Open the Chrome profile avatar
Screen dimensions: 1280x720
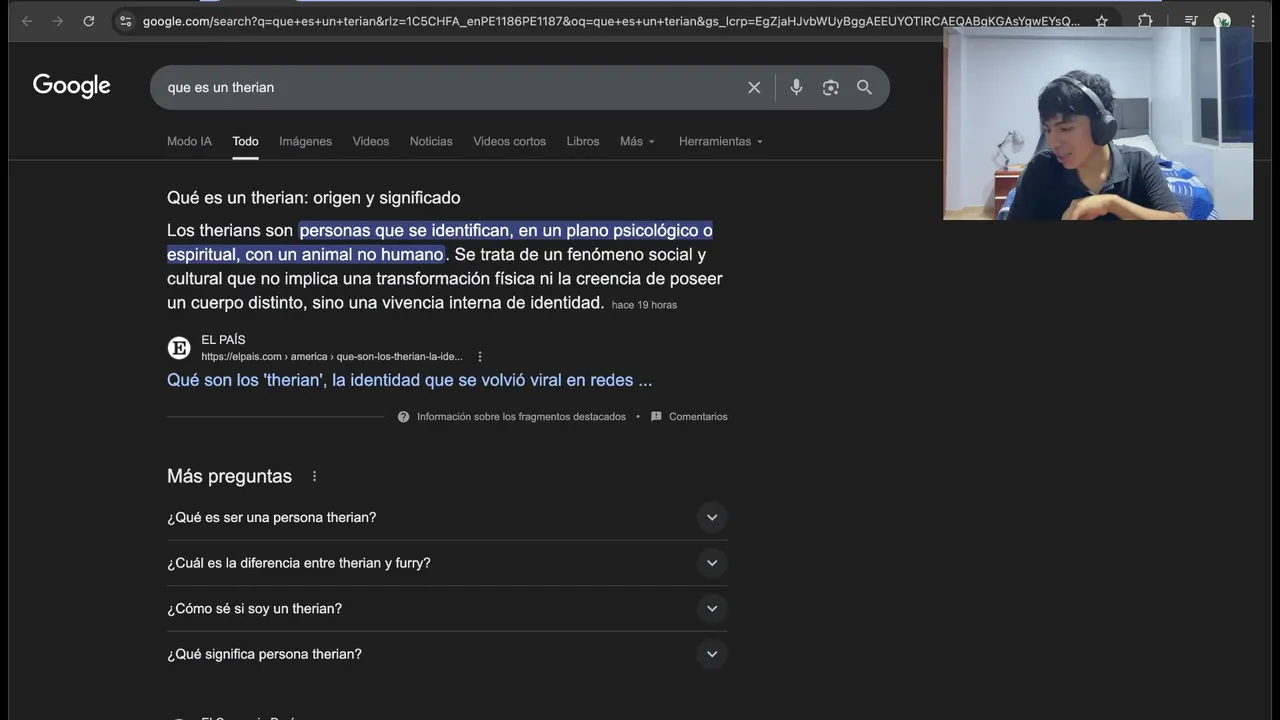click(1222, 21)
